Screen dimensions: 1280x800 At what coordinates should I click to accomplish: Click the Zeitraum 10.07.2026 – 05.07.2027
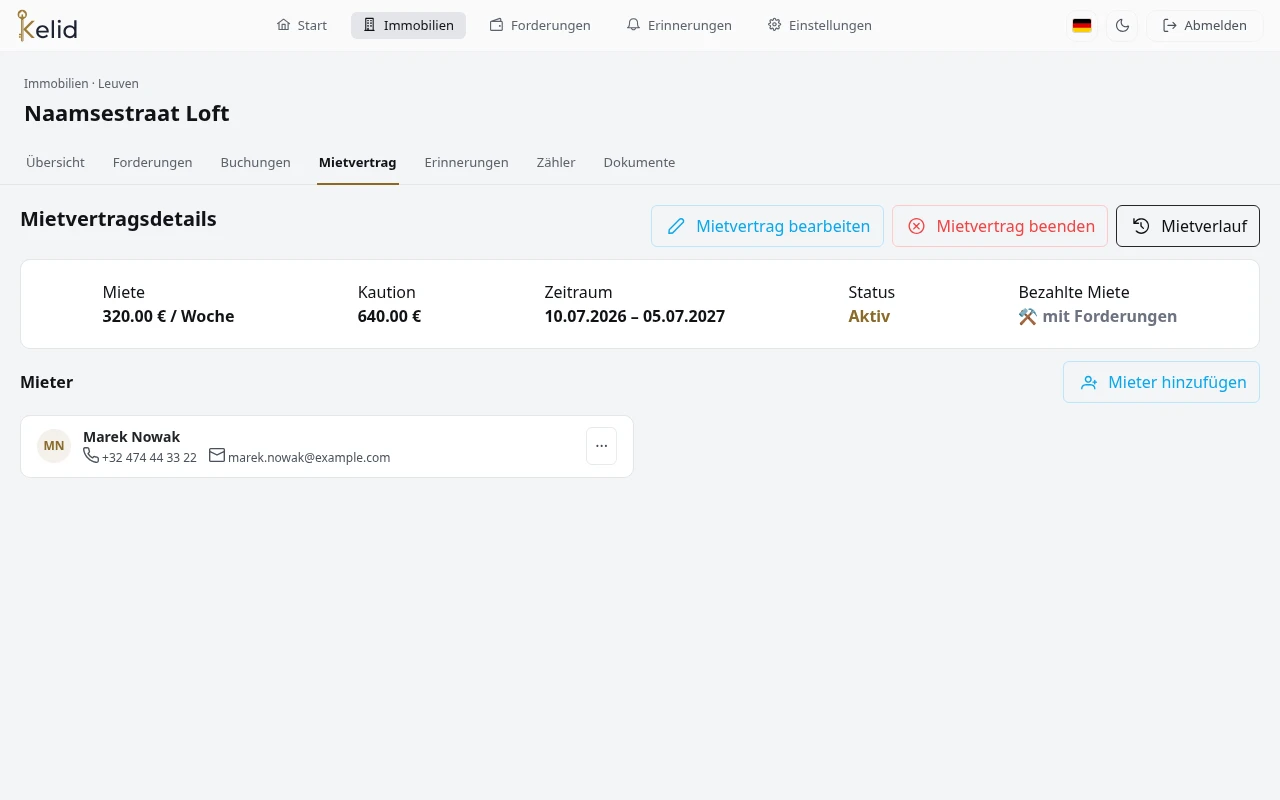[x=635, y=317]
